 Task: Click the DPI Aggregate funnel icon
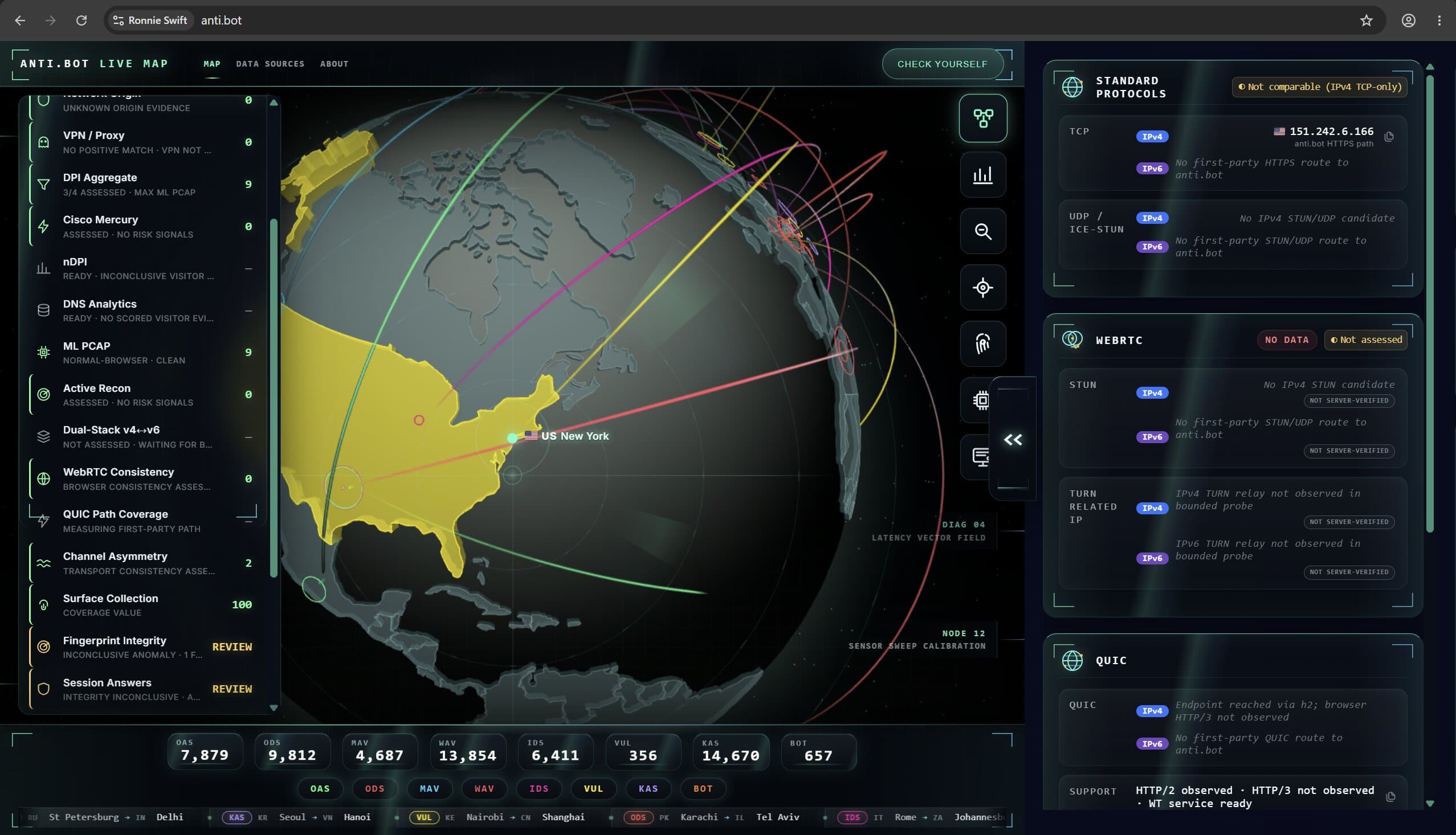(x=44, y=184)
